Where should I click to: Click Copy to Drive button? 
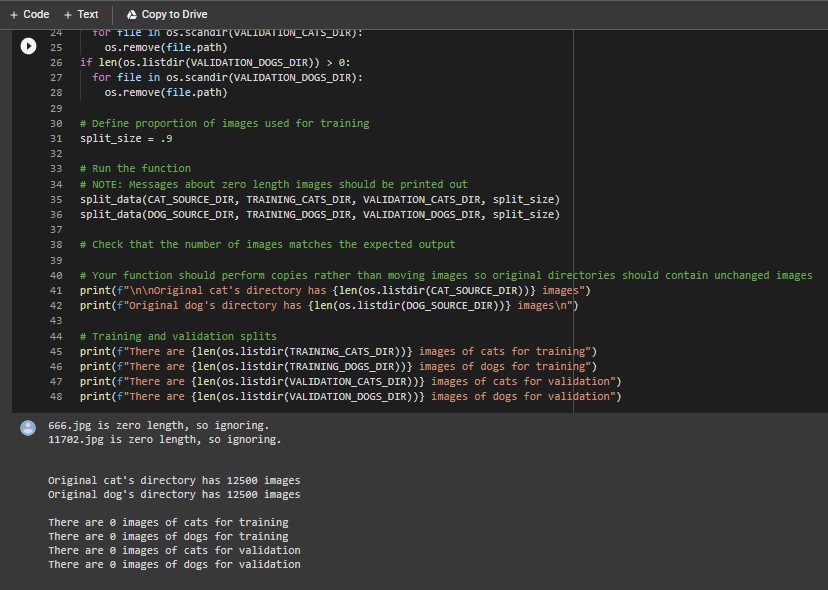[x=167, y=14]
